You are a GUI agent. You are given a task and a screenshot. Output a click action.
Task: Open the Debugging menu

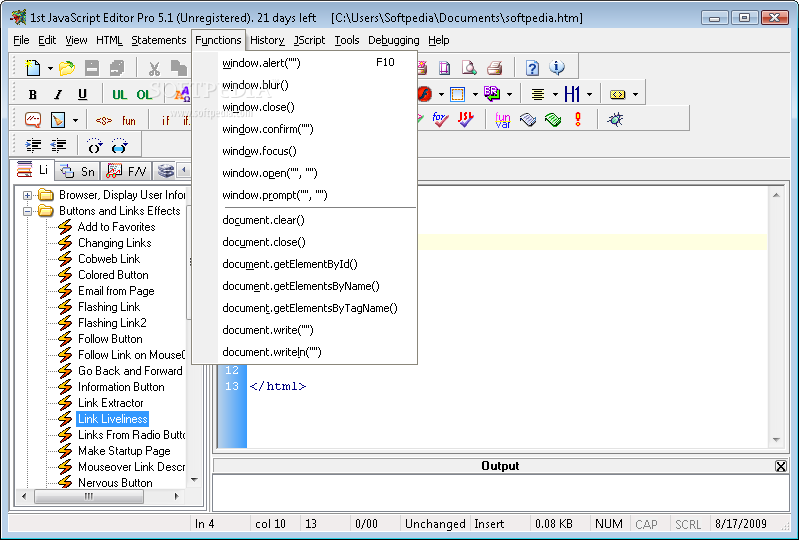(x=394, y=40)
